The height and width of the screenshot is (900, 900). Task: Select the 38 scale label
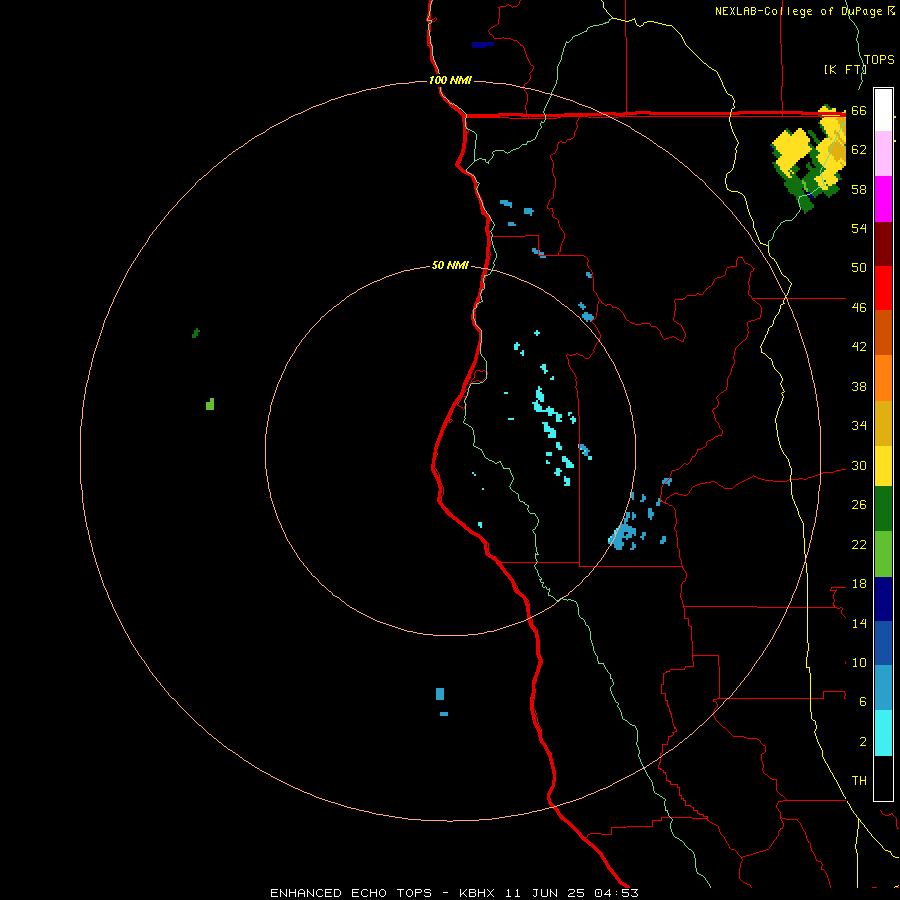[x=859, y=386]
